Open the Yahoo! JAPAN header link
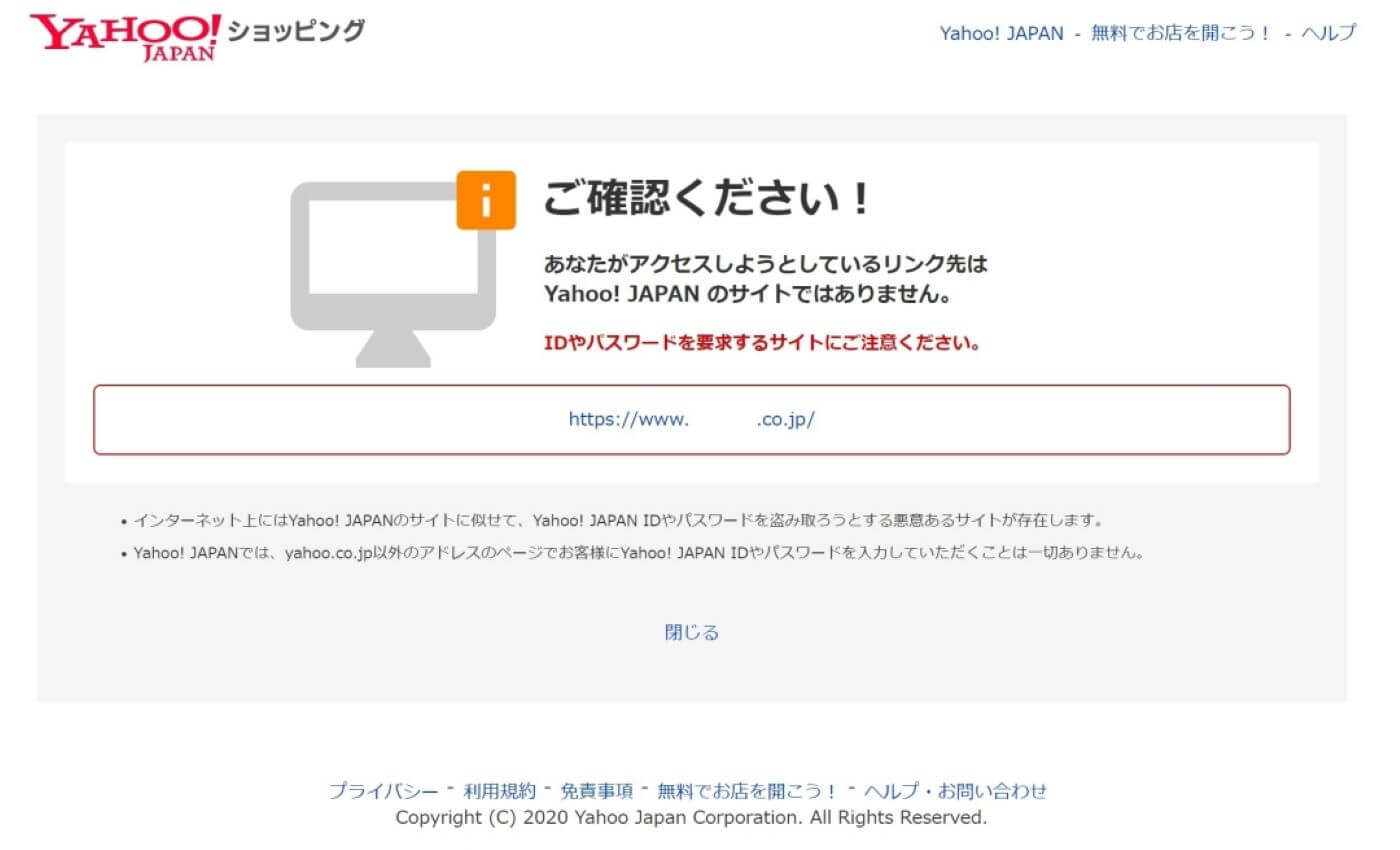Image resolution: width=1400 pixels, height=850 pixels. (1001, 33)
